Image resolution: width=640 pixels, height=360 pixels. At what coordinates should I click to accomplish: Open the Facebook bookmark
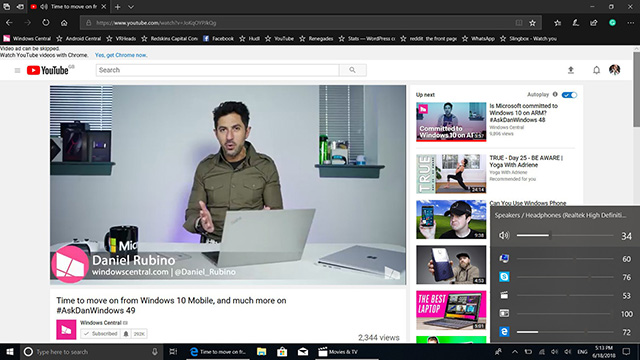coord(218,38)
